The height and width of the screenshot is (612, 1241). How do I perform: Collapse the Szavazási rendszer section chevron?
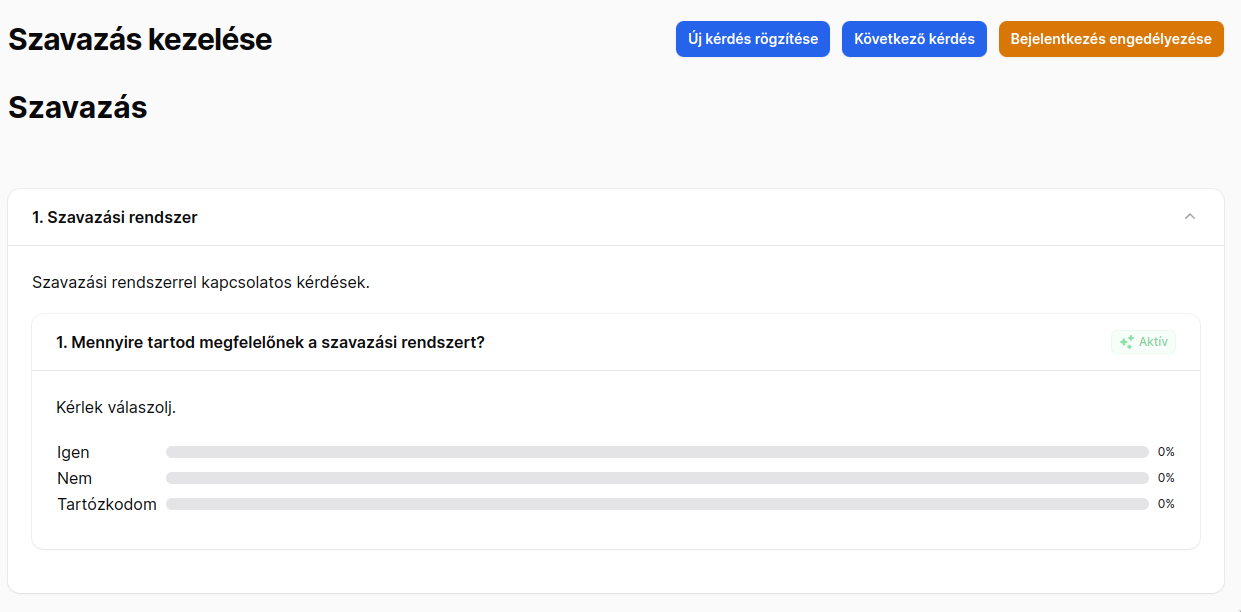point(1190,217)
